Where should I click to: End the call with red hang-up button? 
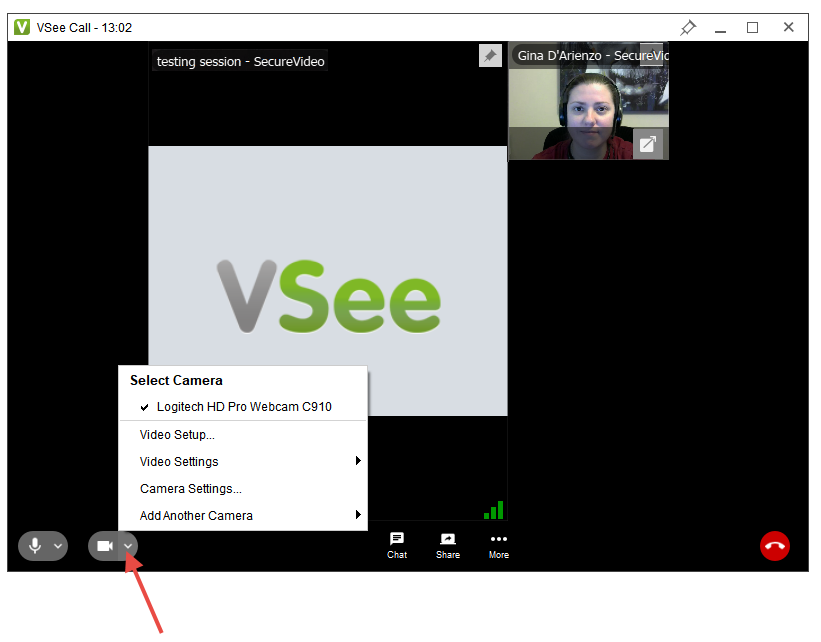click(774, 546)
